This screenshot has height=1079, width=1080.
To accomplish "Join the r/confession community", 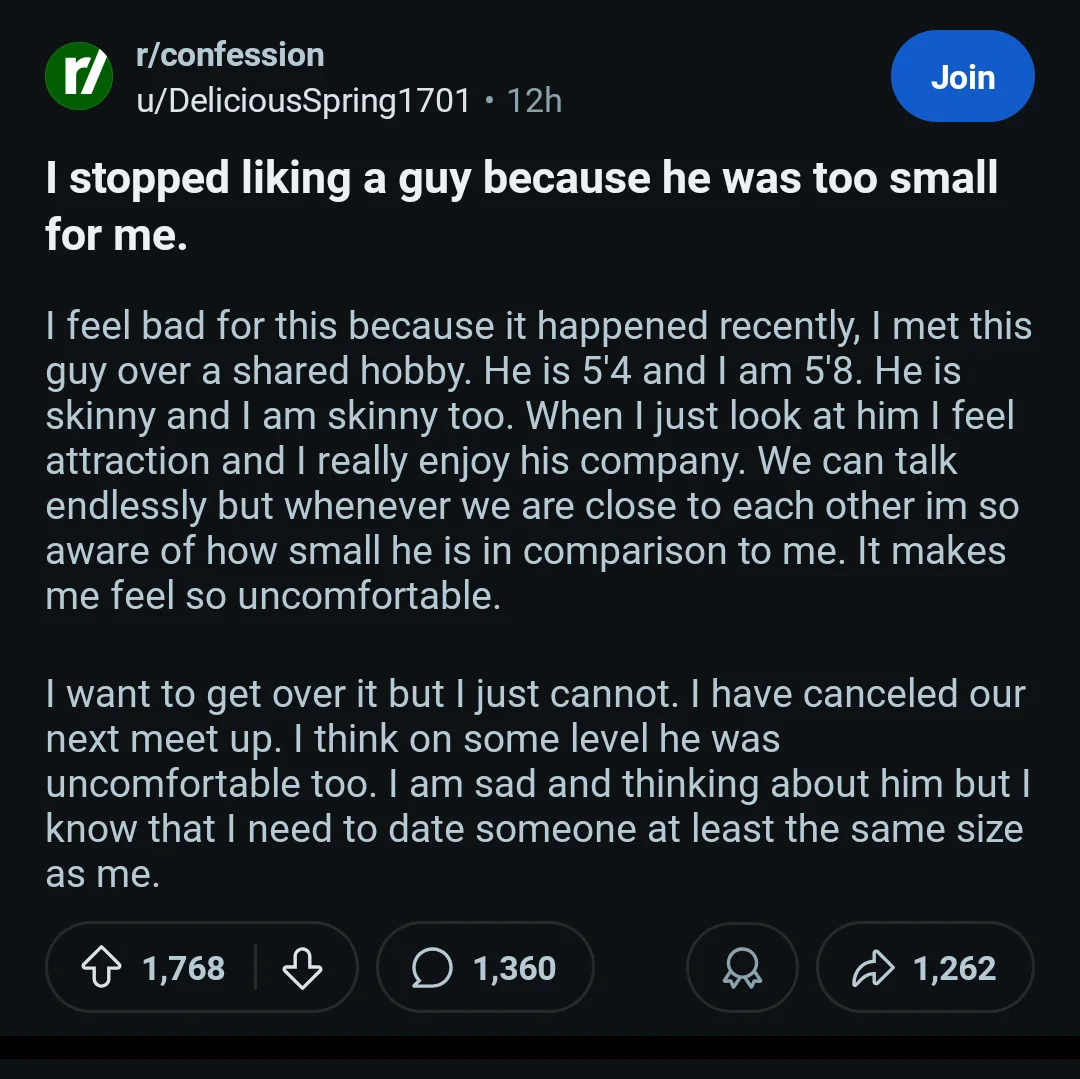I will point(962,77).
